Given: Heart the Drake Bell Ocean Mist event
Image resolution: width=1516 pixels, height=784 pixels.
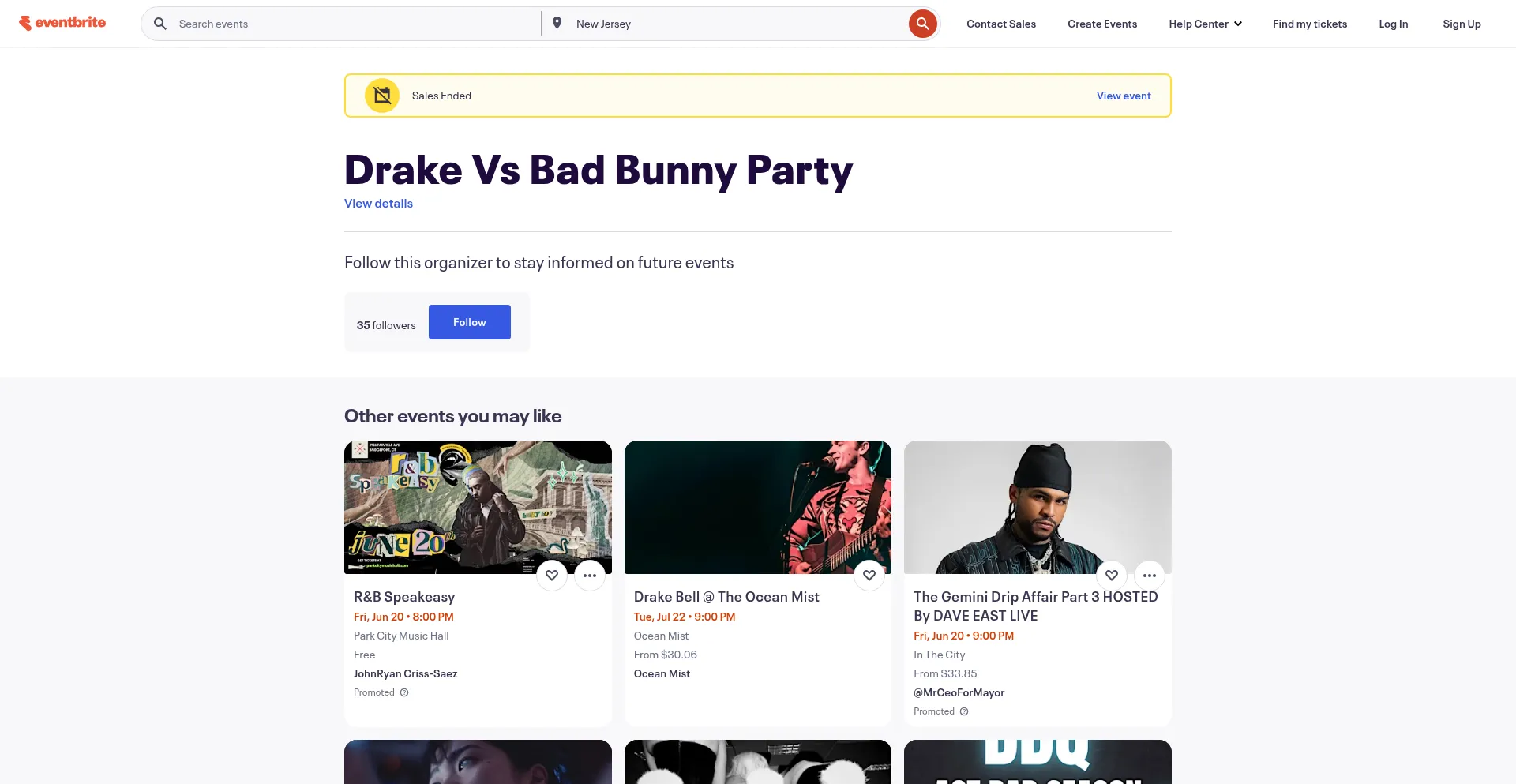Looking at the screenshot, I should coord(869,576).
